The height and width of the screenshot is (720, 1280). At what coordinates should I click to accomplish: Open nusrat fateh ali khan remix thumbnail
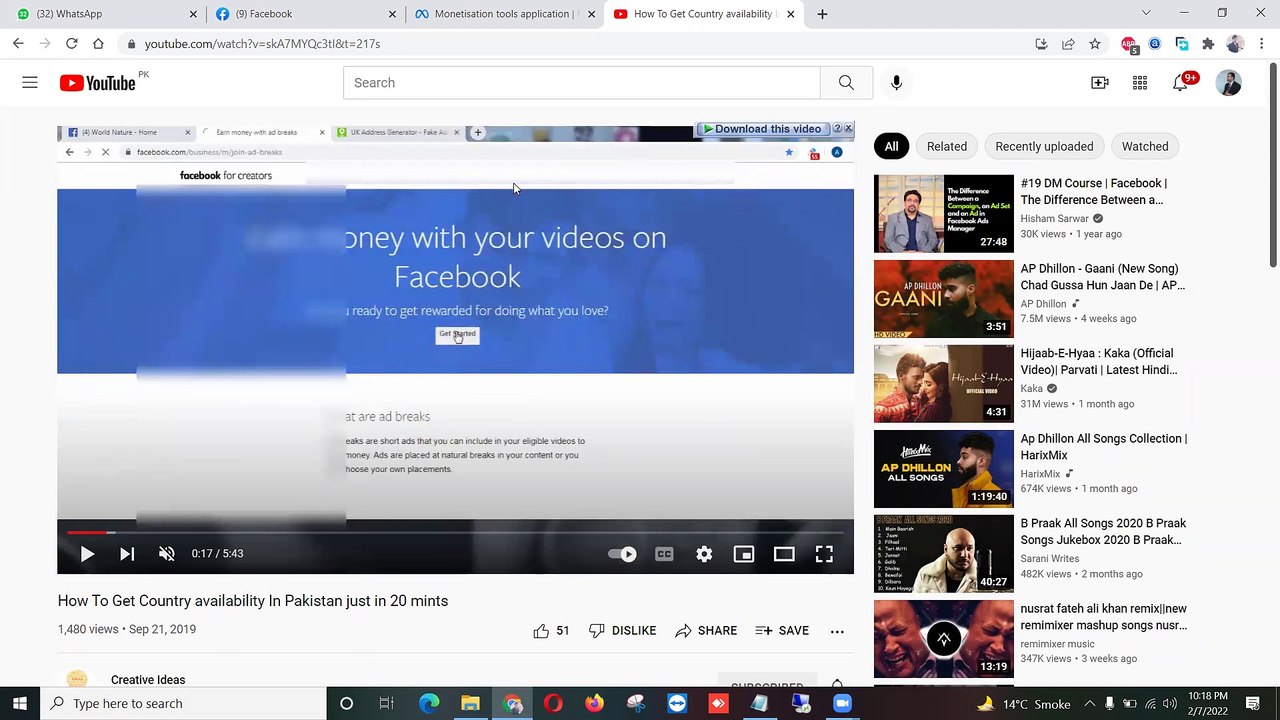pyautogui.click(x=943, y=639)
